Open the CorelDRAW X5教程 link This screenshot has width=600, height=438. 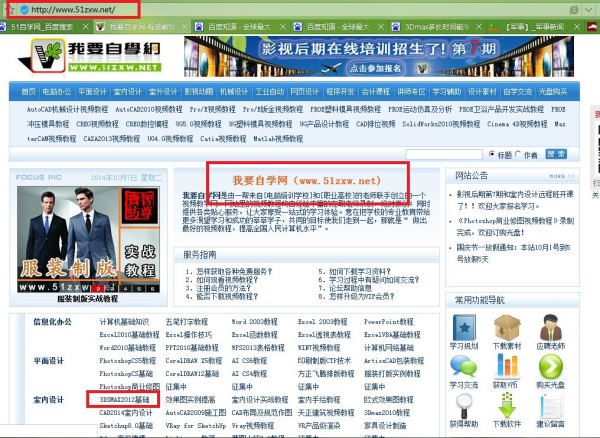point(194,360)
